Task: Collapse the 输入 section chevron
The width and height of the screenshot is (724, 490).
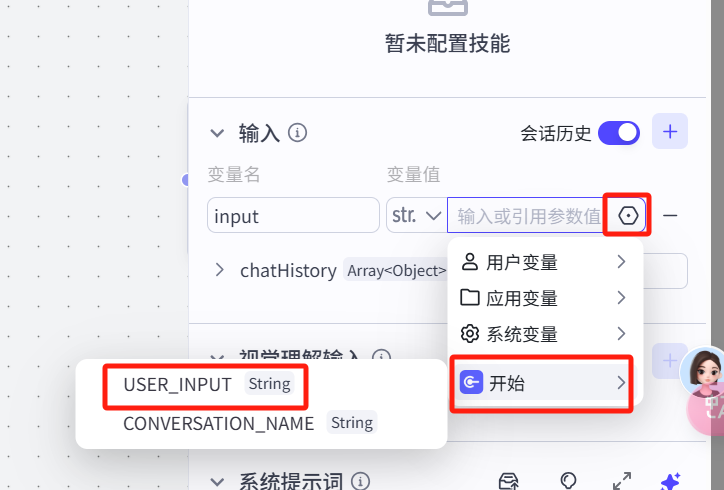Action: pos(217,133)
